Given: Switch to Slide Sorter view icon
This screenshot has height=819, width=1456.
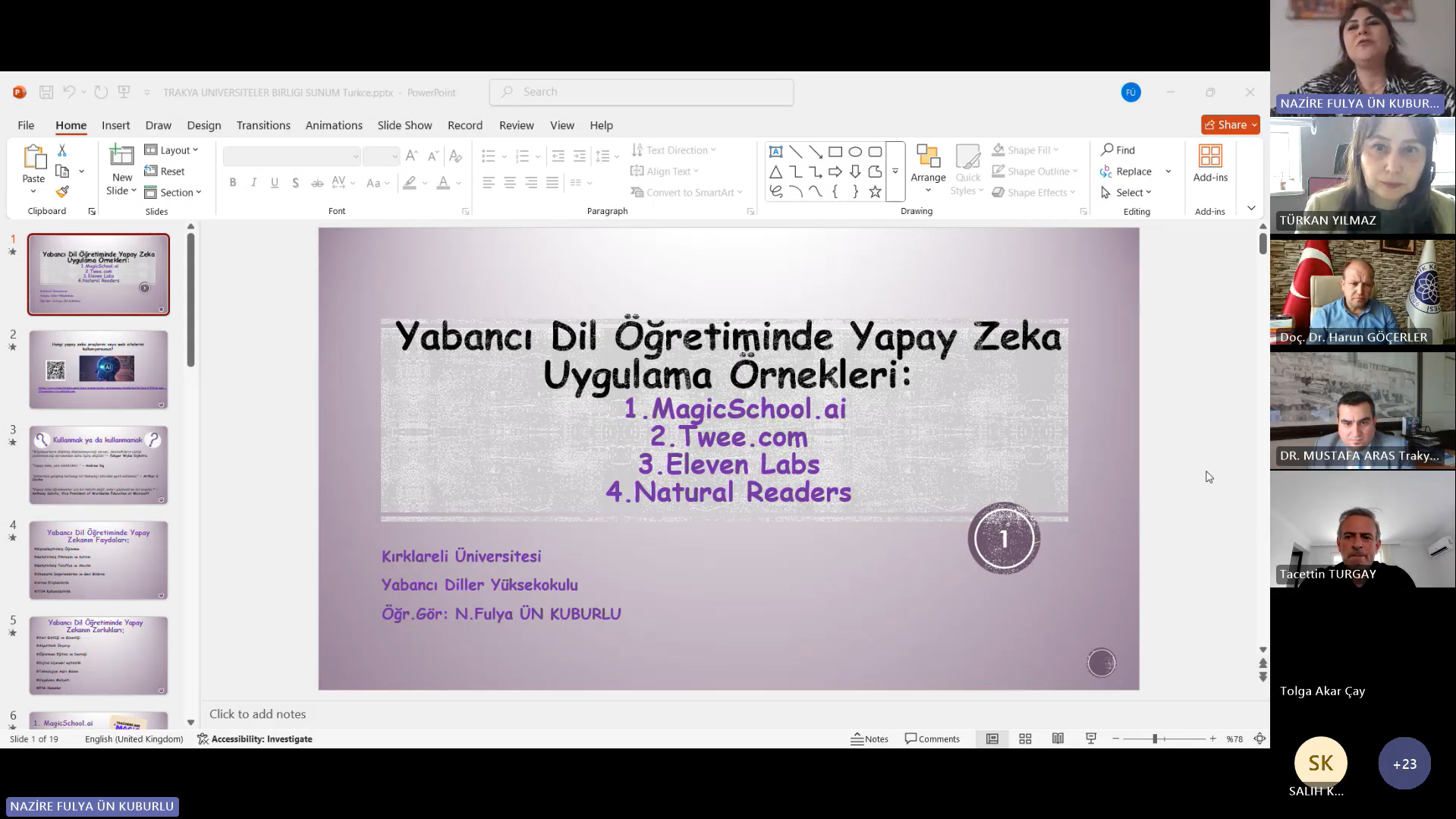Looking at the screenshot, I should pos(1025,739).
